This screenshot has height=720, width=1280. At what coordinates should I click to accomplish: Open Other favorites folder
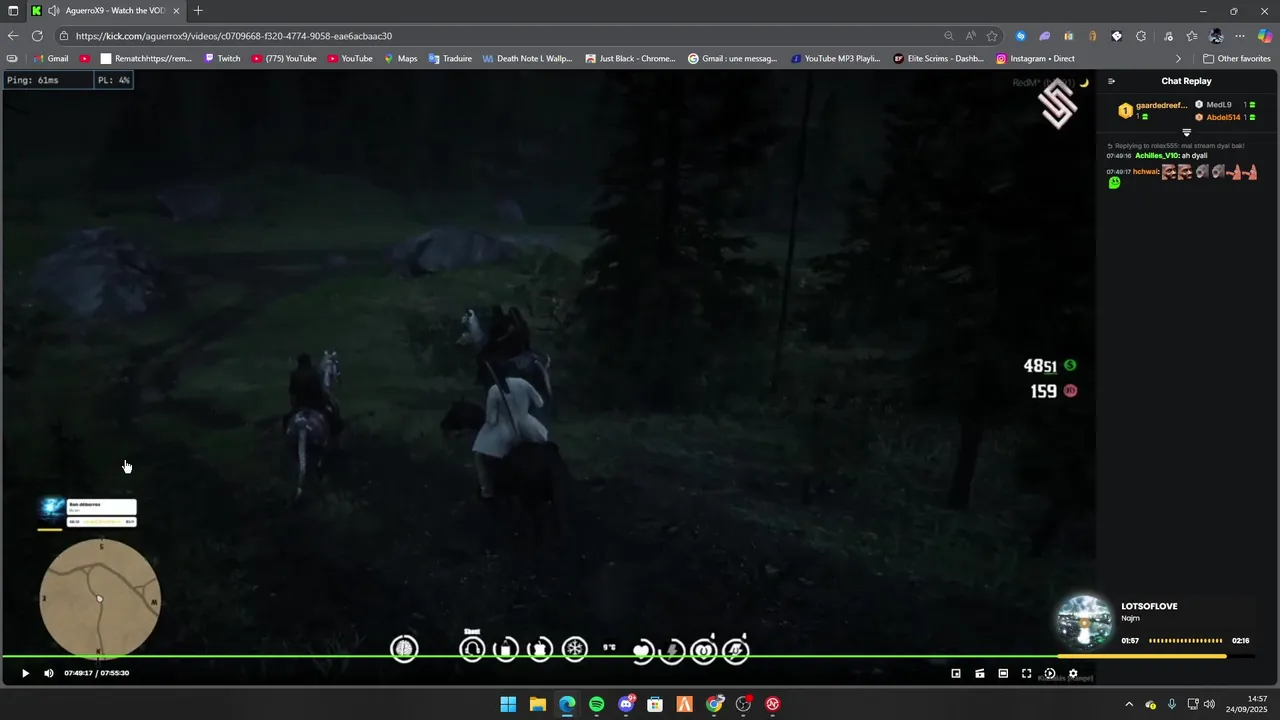tap(1237, 59)
